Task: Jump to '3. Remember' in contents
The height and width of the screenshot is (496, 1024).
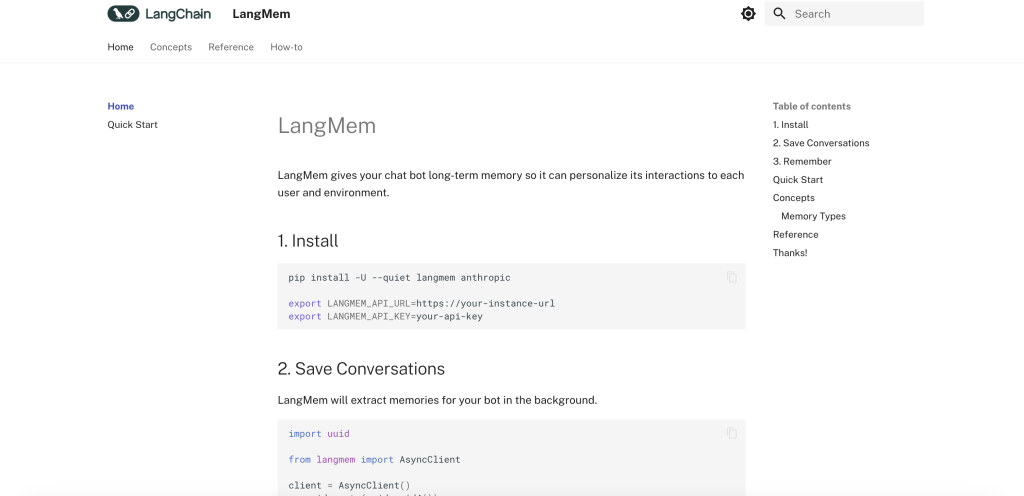Action: coord(802,161)
